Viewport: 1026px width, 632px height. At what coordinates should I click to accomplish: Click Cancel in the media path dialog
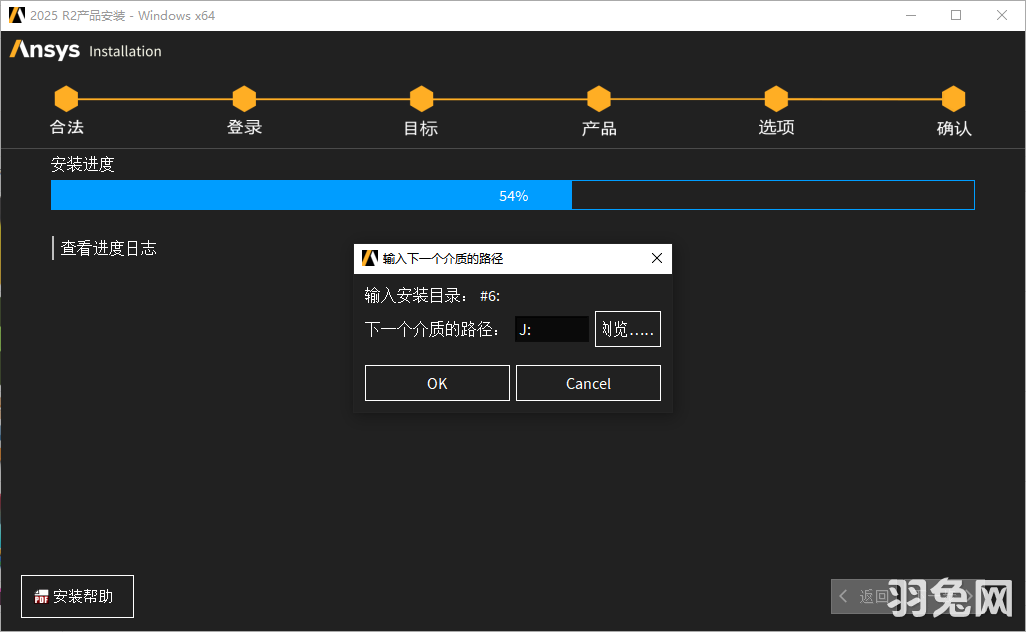tap(588, 382)
